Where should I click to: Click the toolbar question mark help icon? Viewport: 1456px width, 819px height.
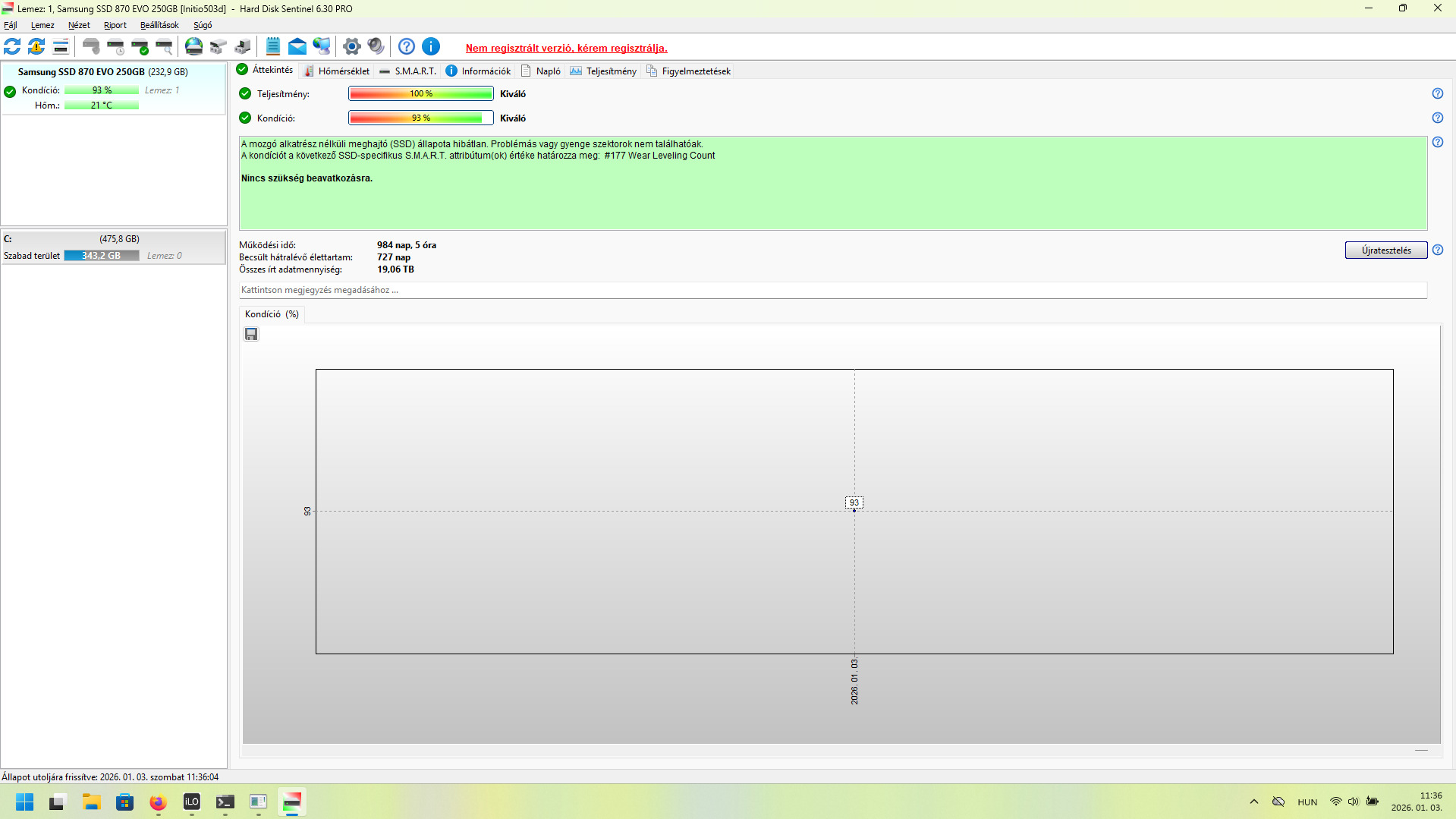407,46
